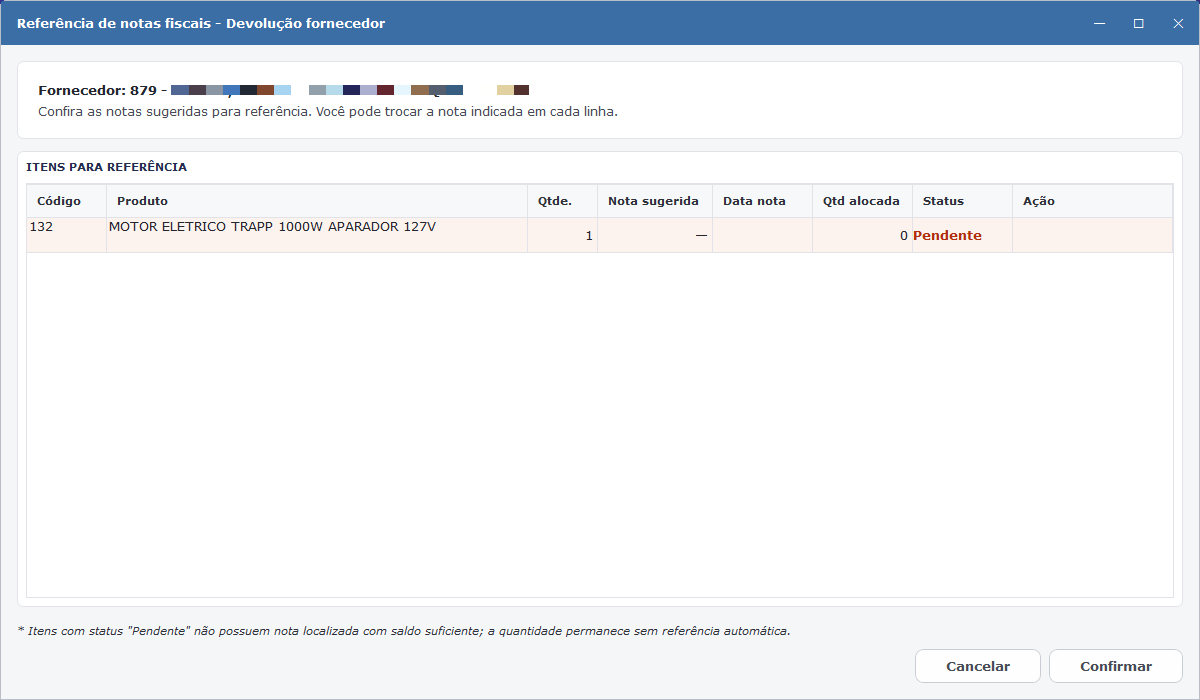Click the Cancelar button

click(978, 666)
